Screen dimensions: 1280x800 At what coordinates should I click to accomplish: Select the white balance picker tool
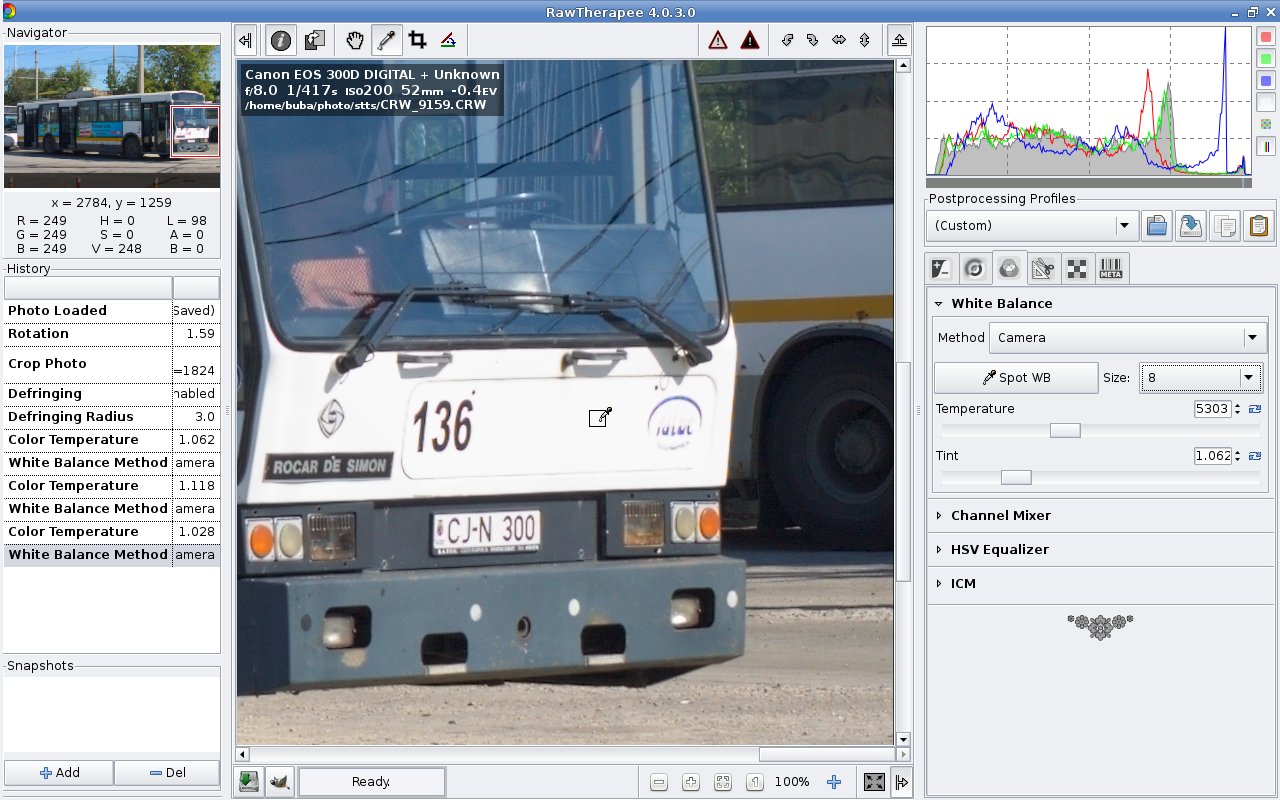pyautogui.click(x=386, y=41)
